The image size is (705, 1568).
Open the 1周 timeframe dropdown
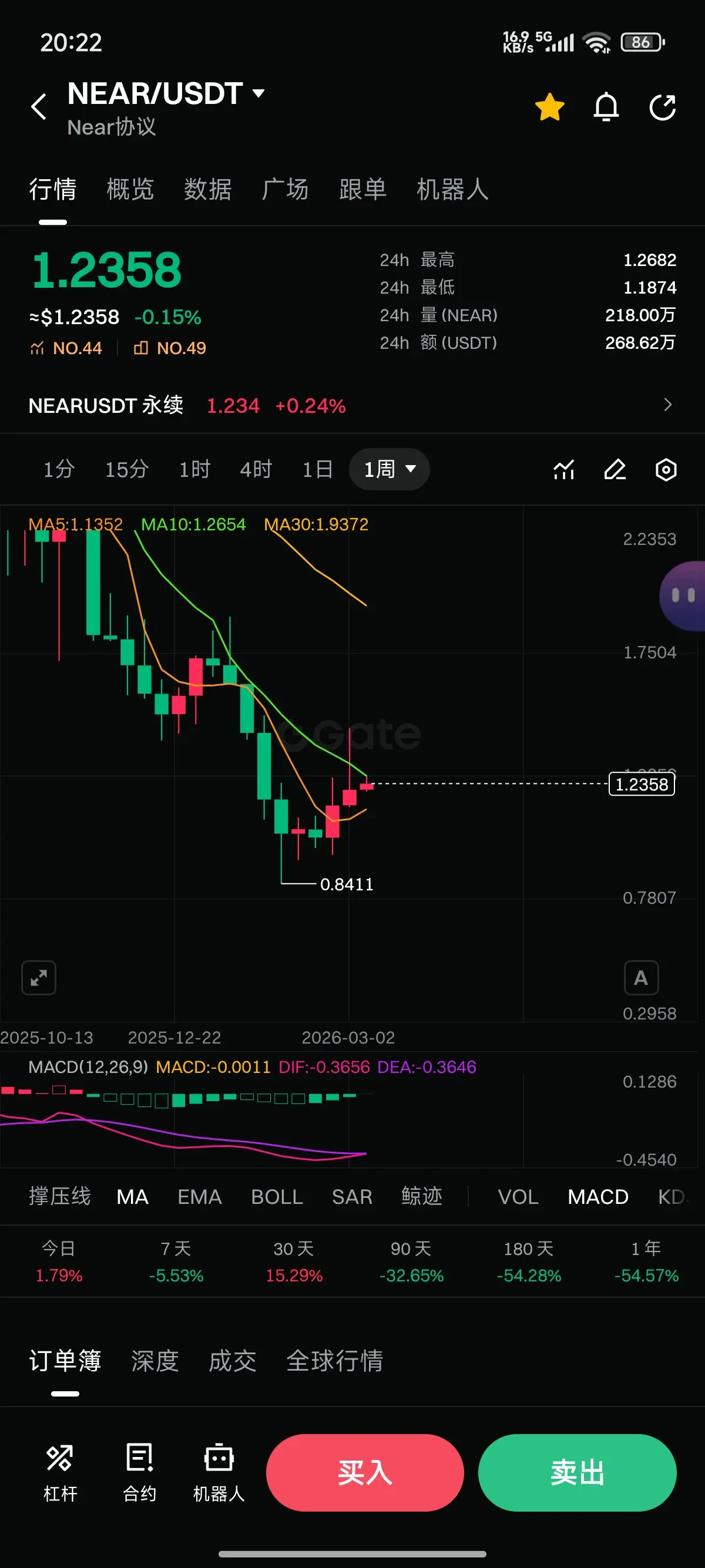389,469
